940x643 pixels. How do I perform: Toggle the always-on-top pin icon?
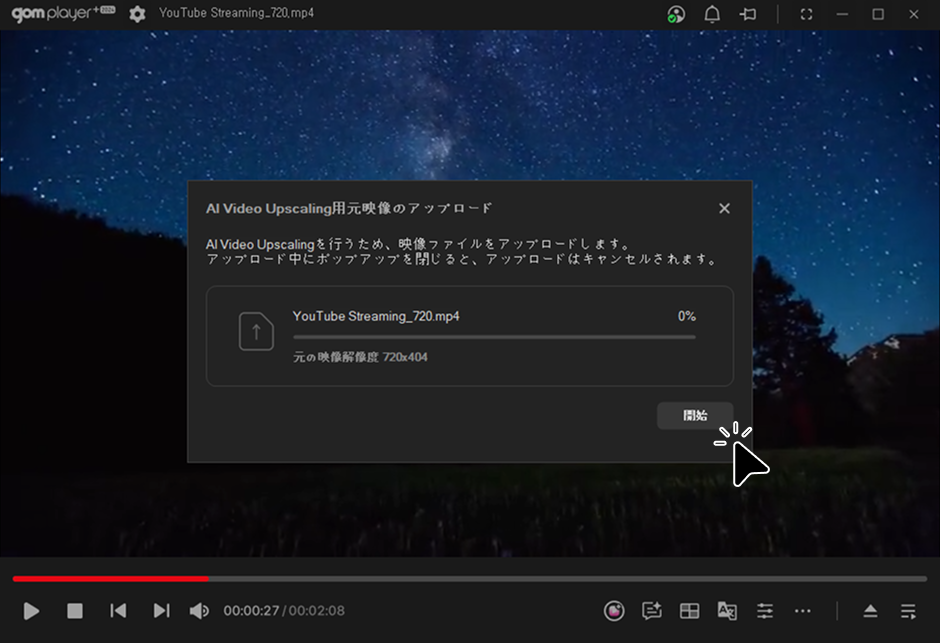[747, 14]
